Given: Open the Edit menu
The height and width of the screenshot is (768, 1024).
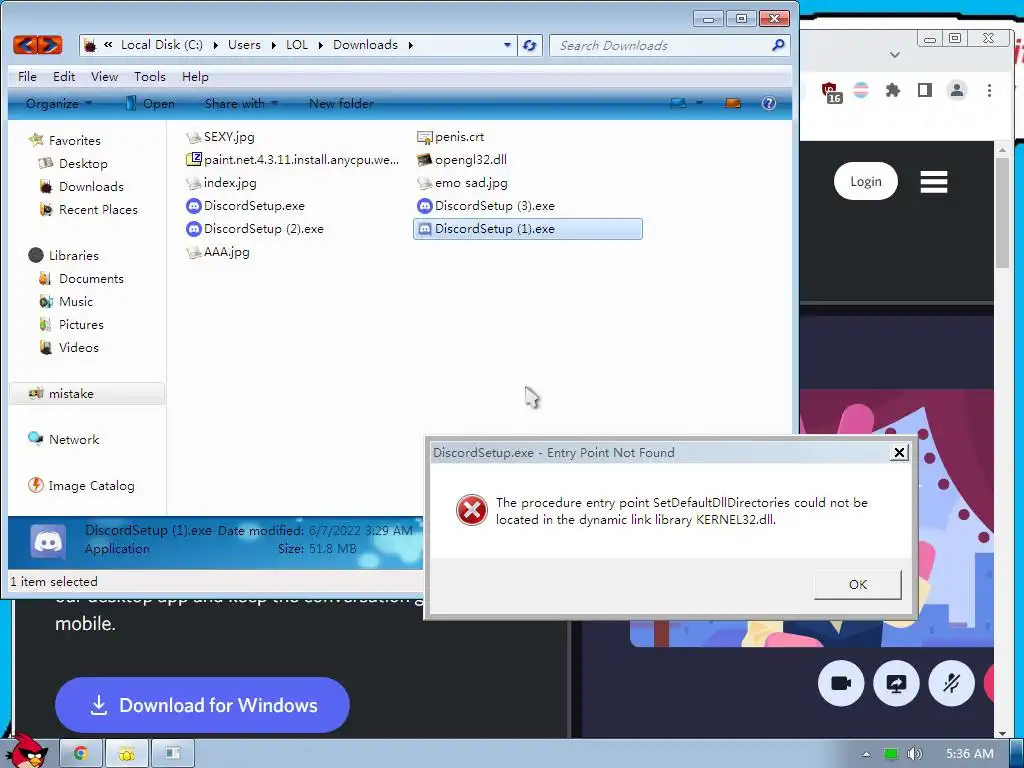Looking at the screenshot, I should [64, 76].
